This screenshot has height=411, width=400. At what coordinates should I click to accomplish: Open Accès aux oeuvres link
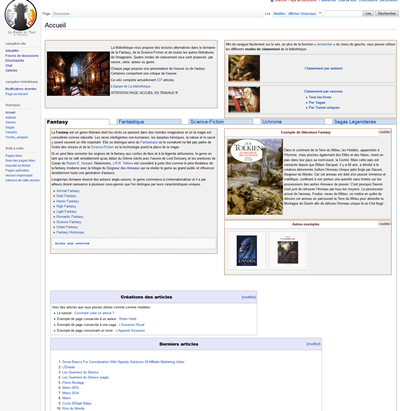coord(72,244)
